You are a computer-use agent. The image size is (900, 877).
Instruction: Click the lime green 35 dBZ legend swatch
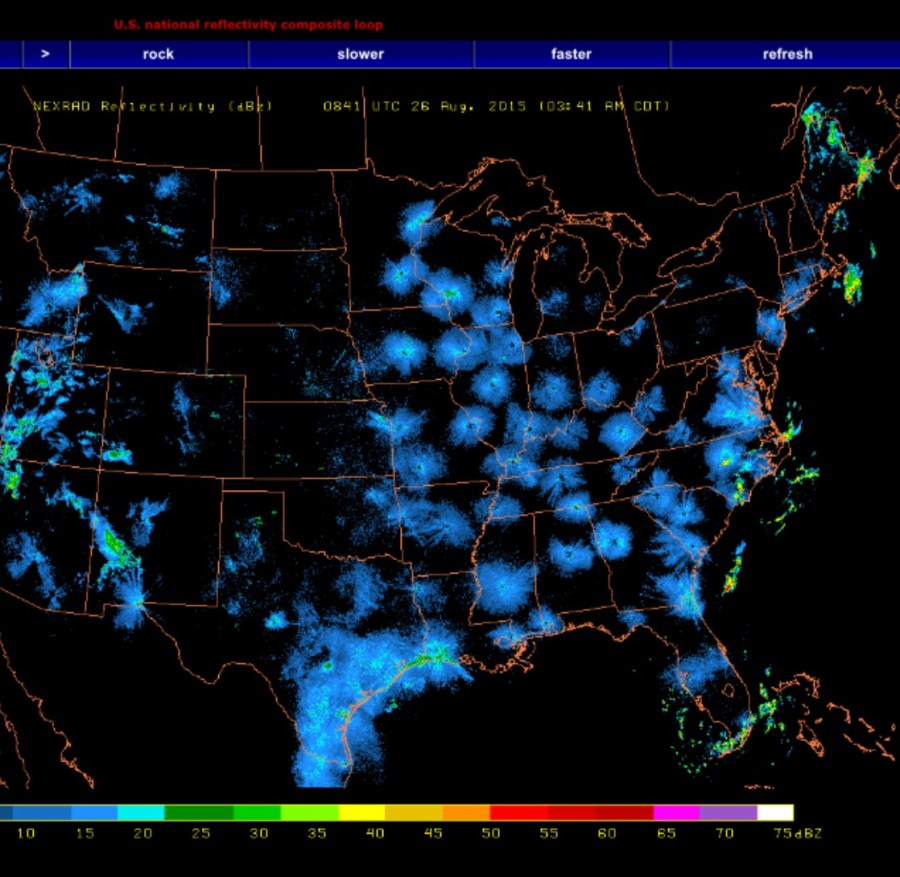(310, 812)
